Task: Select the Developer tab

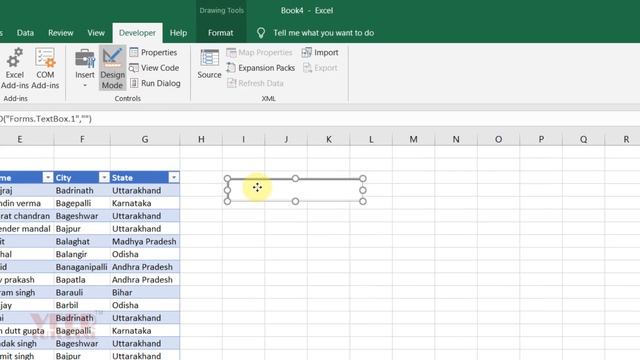Action: (x=137, y=33)
